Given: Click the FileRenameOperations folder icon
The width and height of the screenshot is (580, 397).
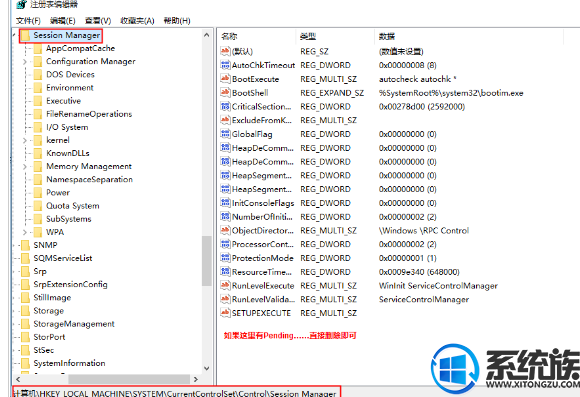Looking at the screenshot, I should coord(38,114).
